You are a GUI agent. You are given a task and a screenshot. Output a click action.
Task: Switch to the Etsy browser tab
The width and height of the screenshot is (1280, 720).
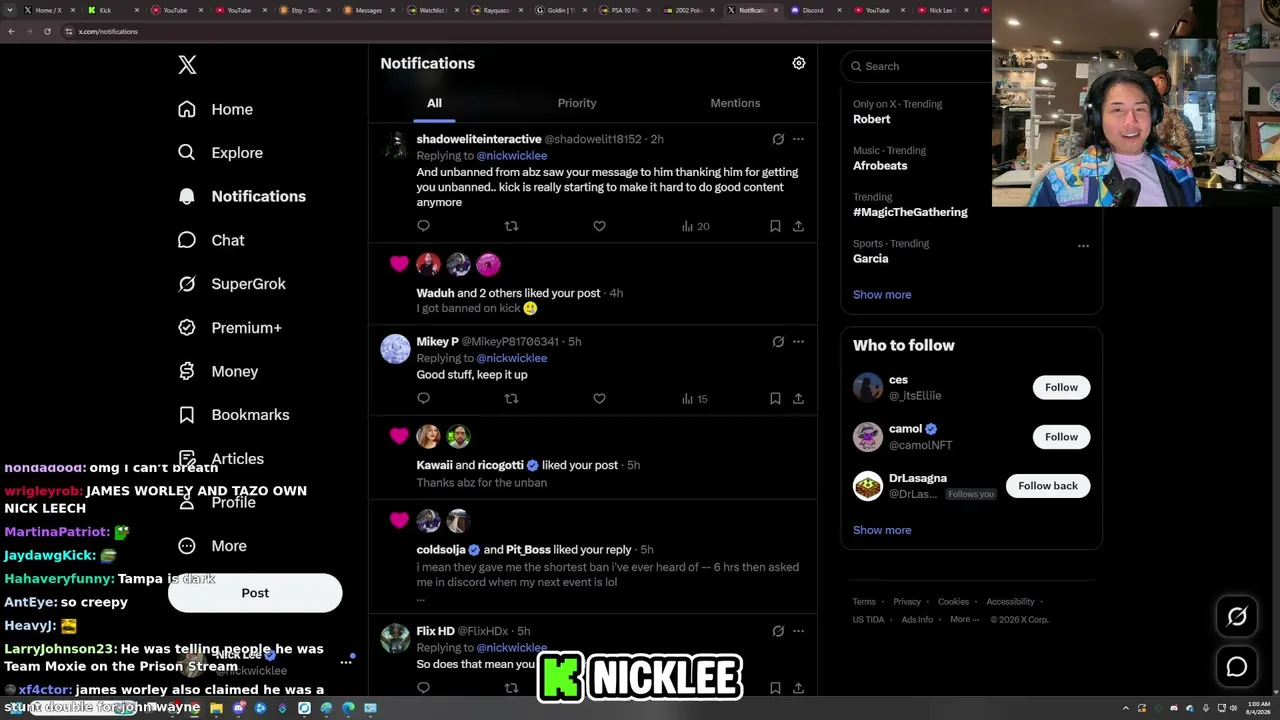pyautogui.click(x=304, y=10)
